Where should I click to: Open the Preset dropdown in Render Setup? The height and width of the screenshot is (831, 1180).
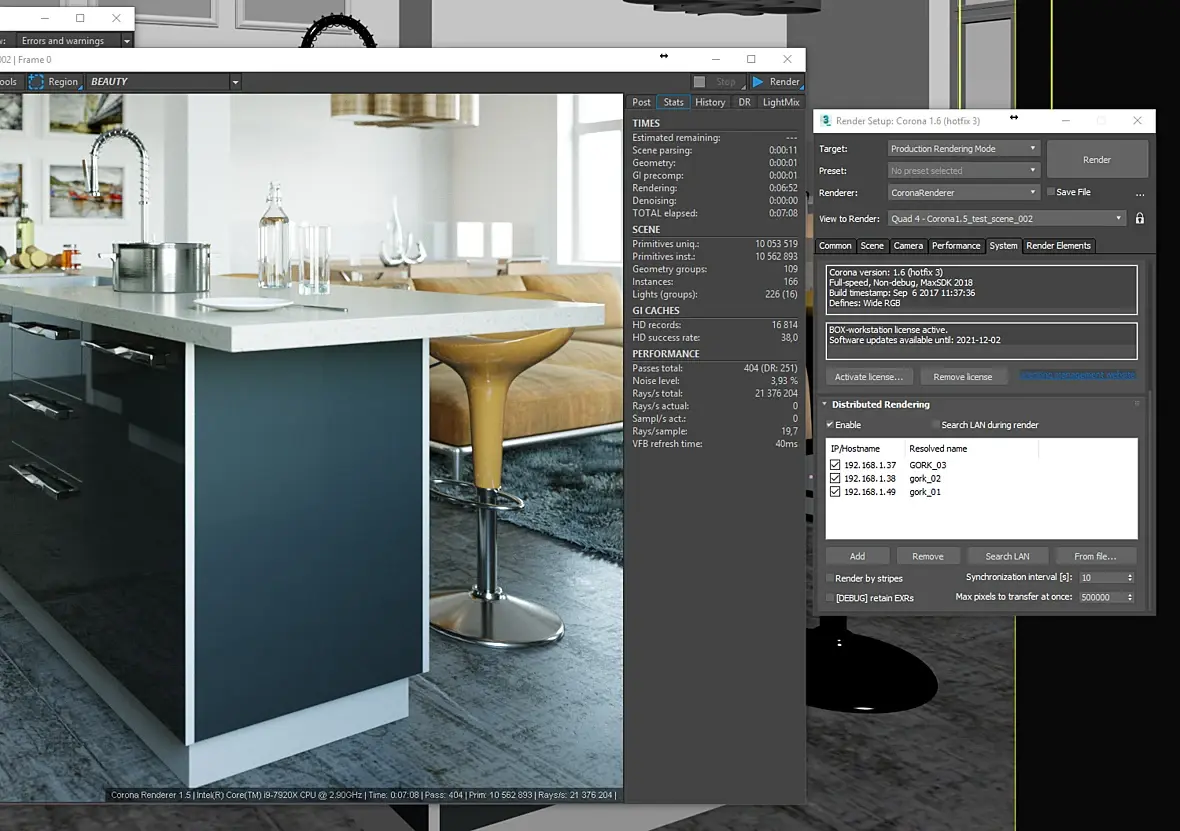tap(964, 171)
